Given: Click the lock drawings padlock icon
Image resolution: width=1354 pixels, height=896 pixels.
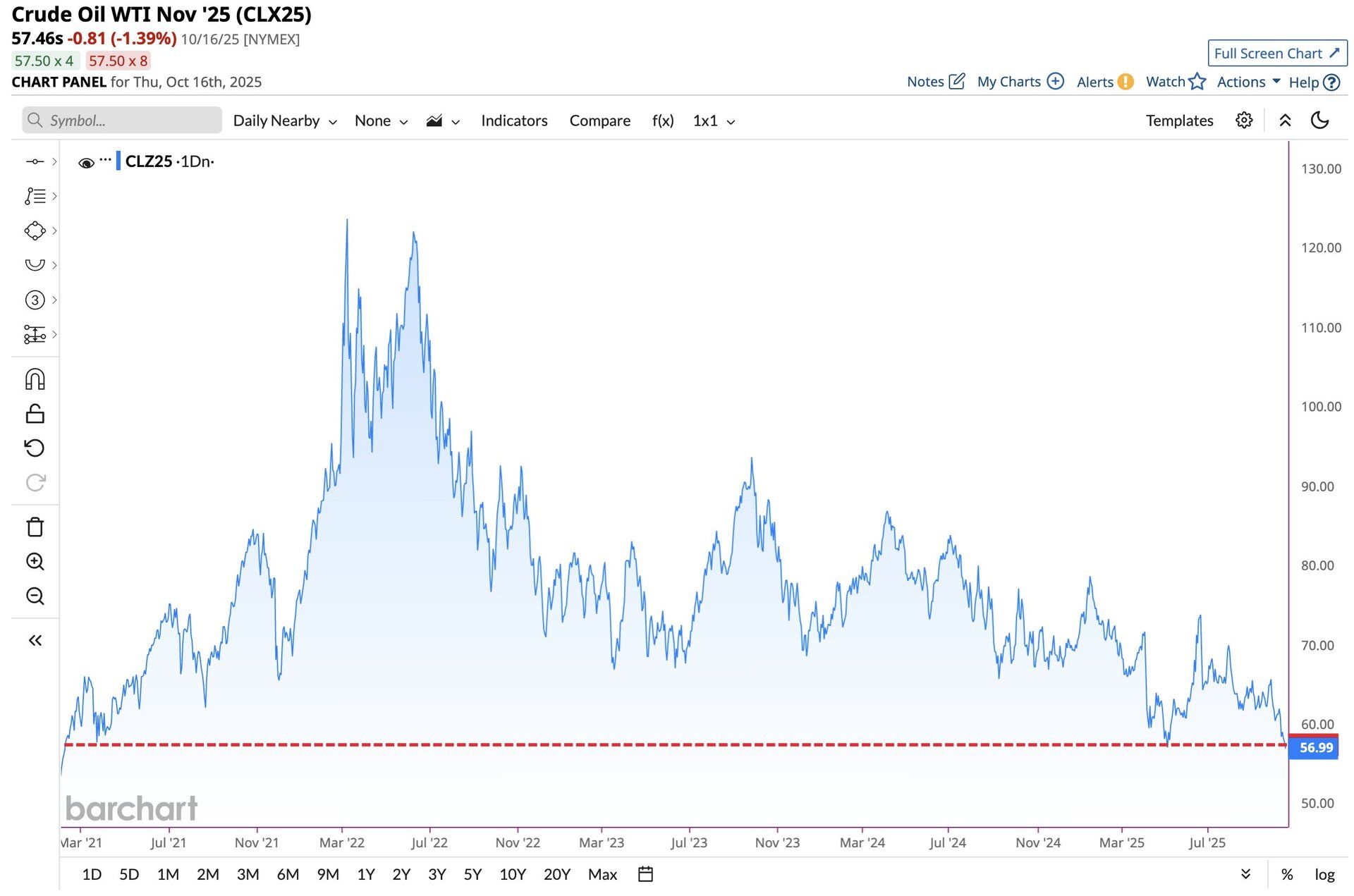Looking at the screenshot, I should click(35, 414).
